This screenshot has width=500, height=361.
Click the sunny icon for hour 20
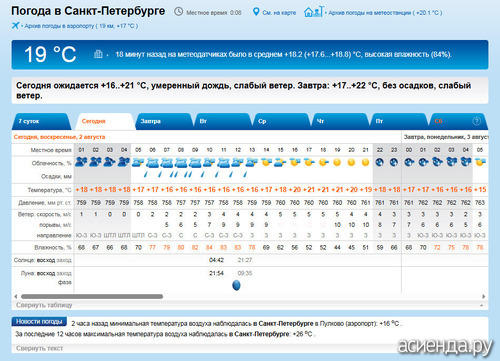click(351, 162)
